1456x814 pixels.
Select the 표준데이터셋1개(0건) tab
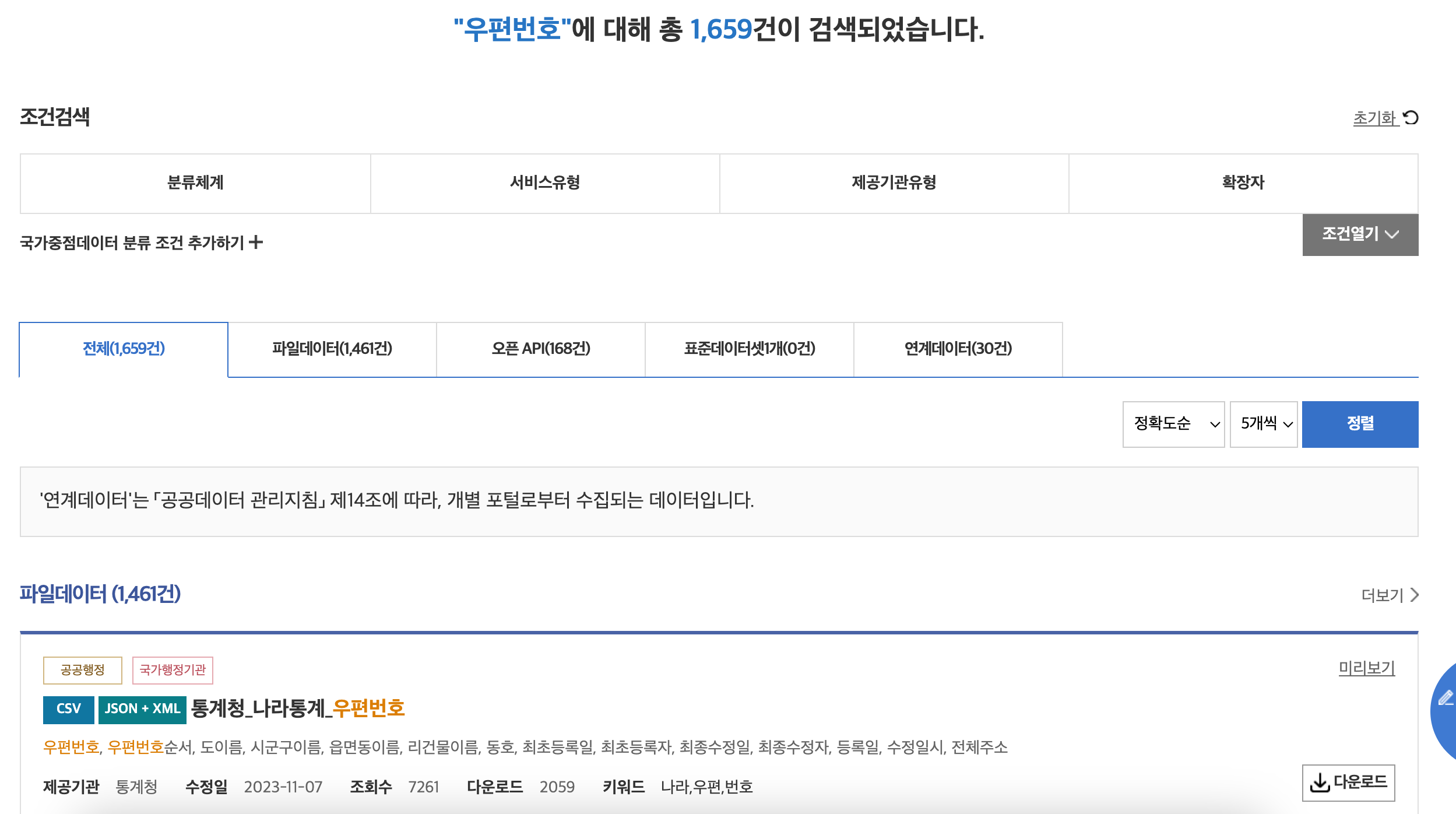point(749,349)
